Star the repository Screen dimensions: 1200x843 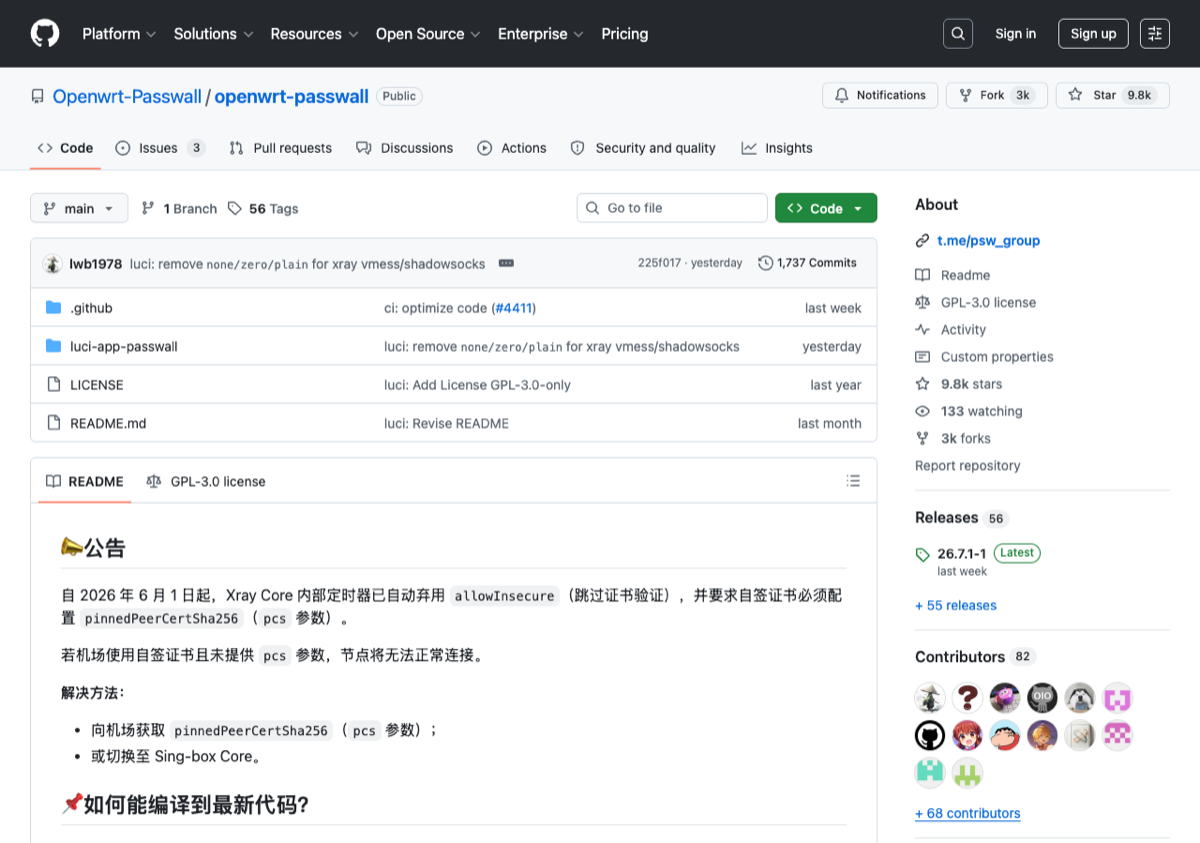click(x=1112, y=95)
